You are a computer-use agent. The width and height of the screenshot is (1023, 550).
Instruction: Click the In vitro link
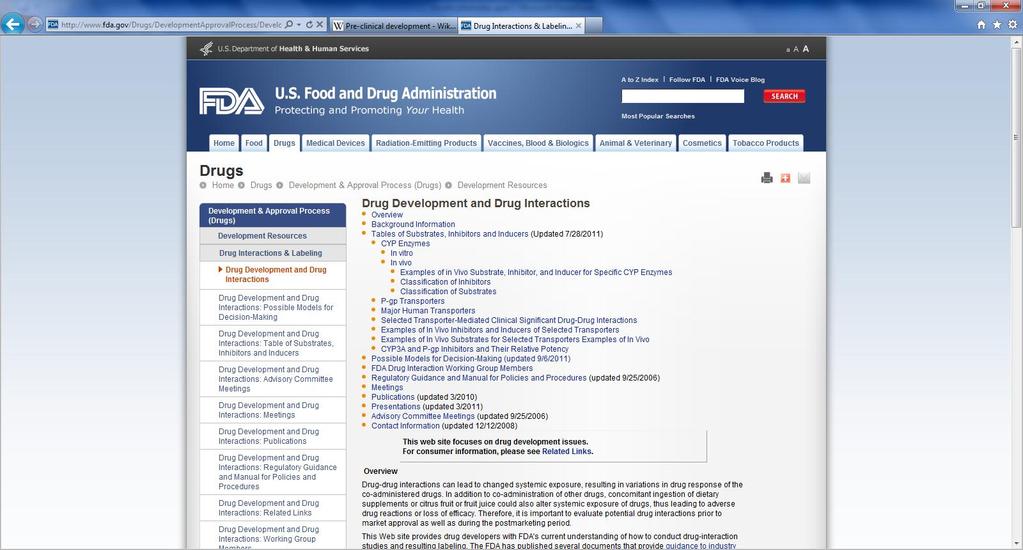(x=401, y=253)
